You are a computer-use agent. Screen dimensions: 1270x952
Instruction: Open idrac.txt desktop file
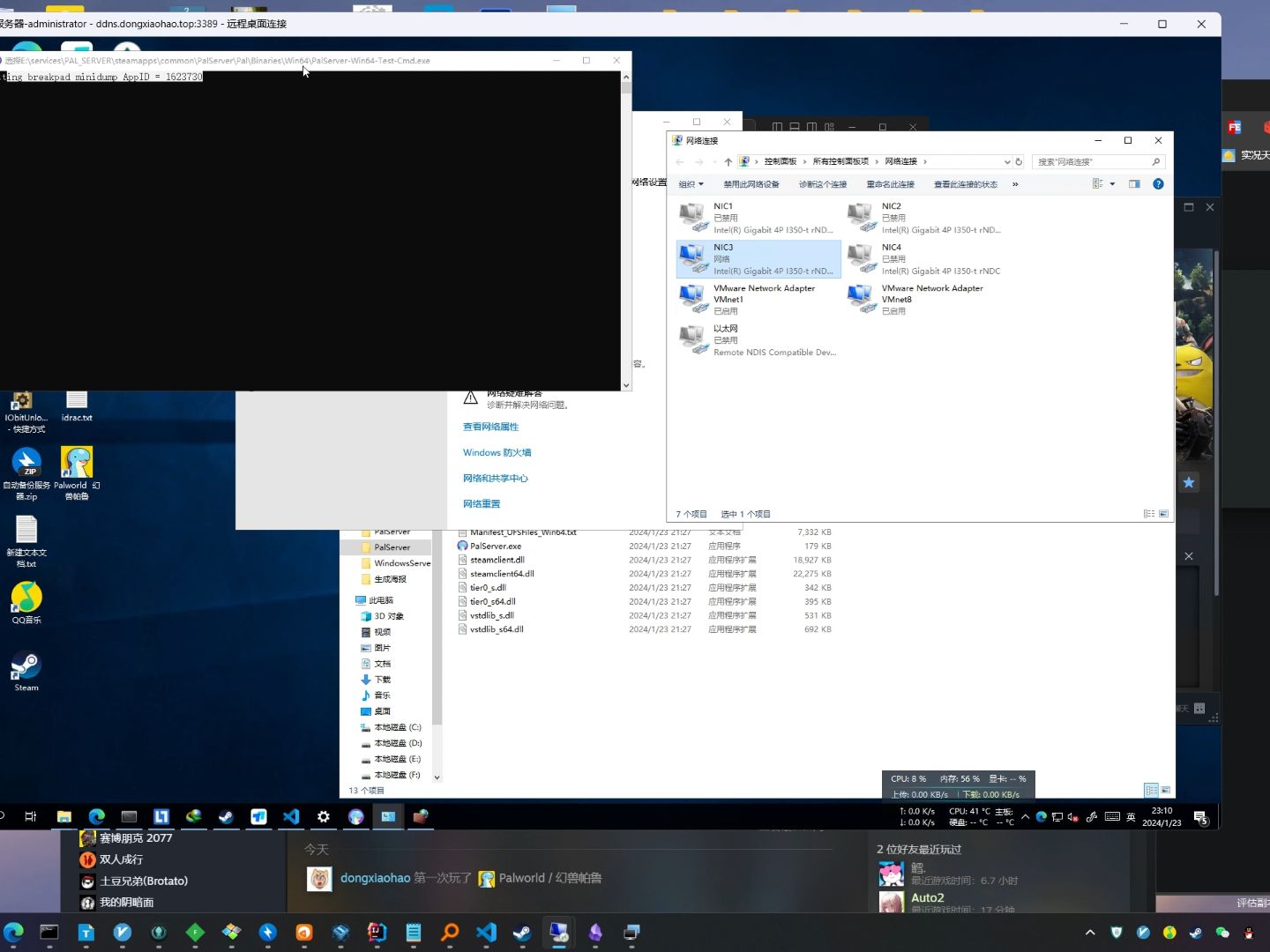pyautogui.click(x=77, y=407)
